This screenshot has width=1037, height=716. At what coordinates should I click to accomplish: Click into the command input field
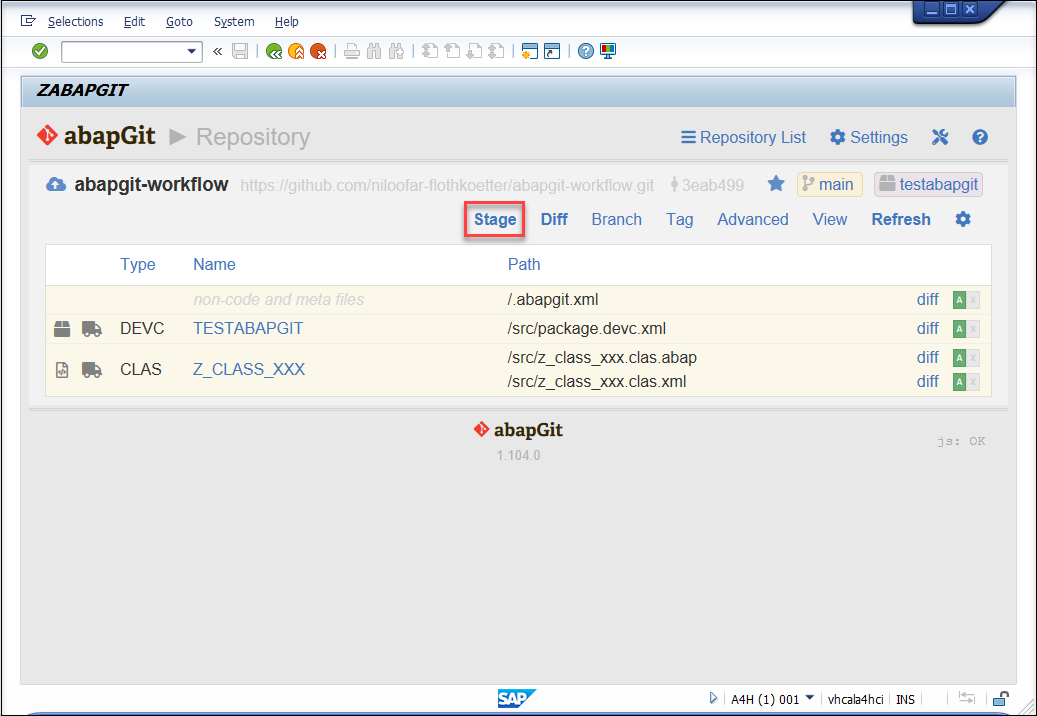[123, 52]
